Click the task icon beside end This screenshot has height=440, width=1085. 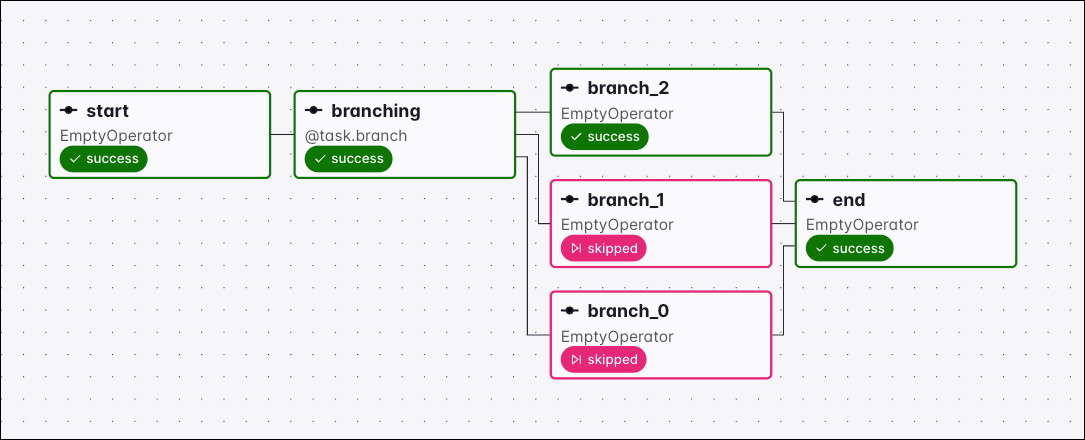pyautogui.click(x=814, y=200)
